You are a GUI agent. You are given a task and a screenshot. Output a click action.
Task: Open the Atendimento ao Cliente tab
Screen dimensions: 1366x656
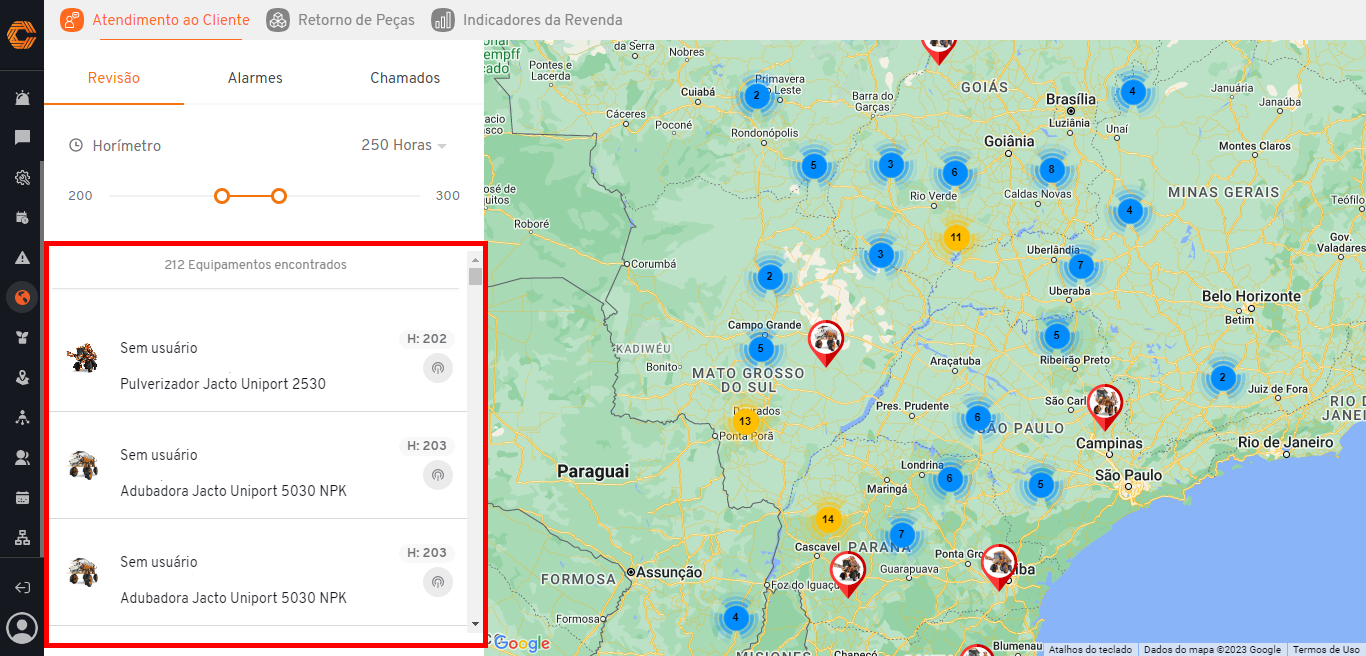pyautogui.click(x=154, y=19)
